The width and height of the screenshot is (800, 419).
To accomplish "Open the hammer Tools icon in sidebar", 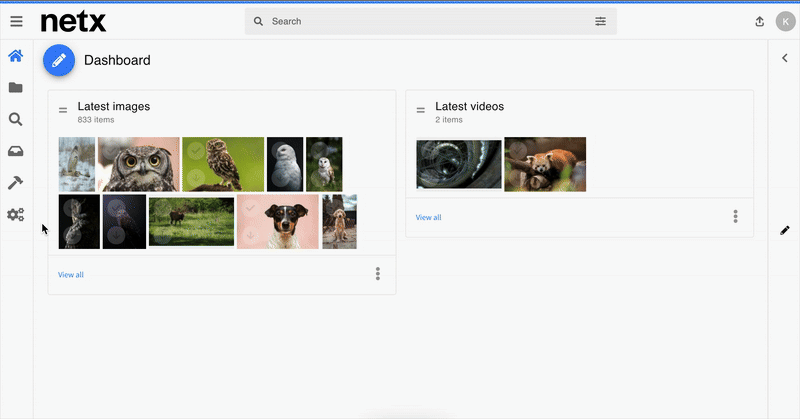I will click(x=15, y=183).
